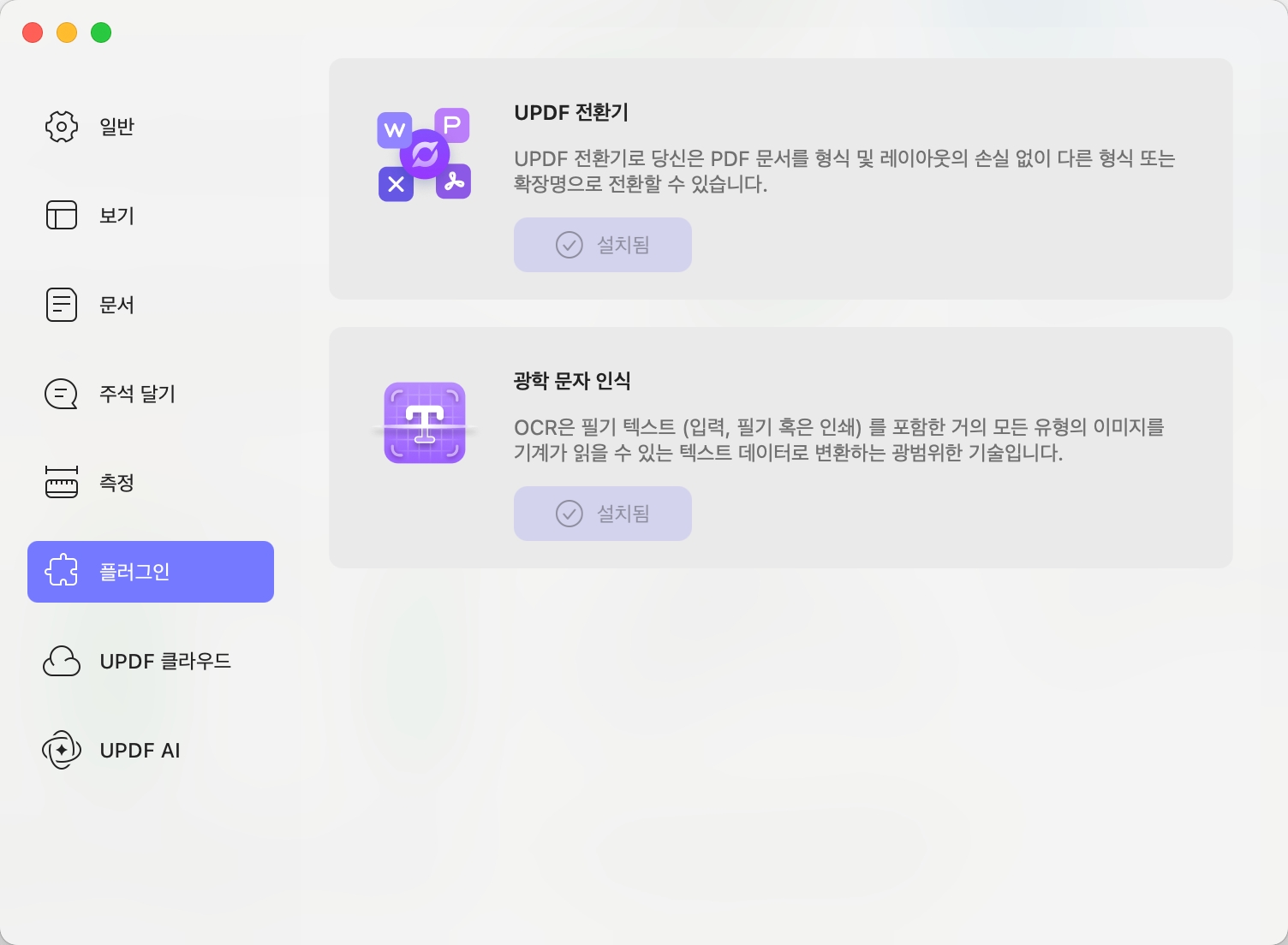The height and width of the screenshot is (945, 1288).
Task: Click the OCR description paragraph text
Action: click(x=839, y=440)
